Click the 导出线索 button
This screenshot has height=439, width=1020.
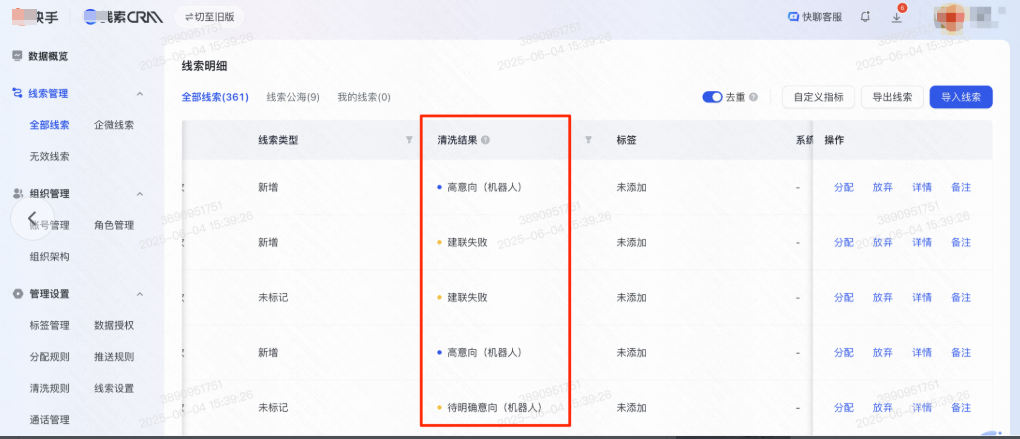pyautogui.click(x=892, y=98)
